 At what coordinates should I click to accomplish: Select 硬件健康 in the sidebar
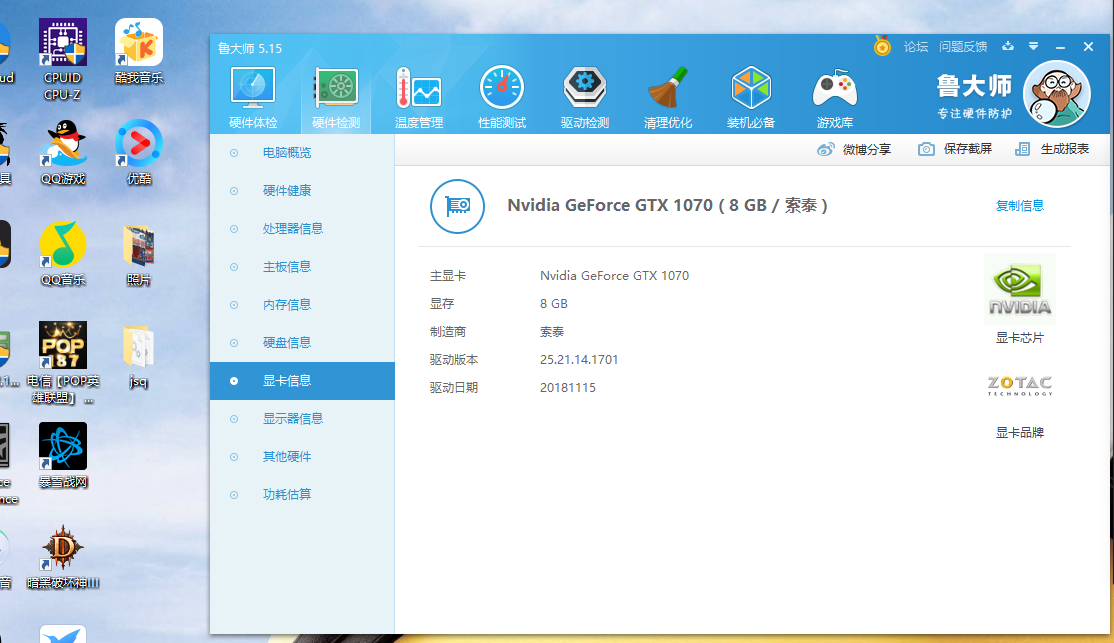(302, 190)
